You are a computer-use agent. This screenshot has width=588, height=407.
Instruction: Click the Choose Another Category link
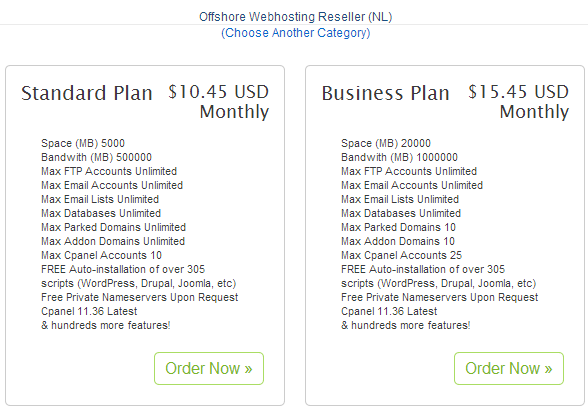coord(296,33)
